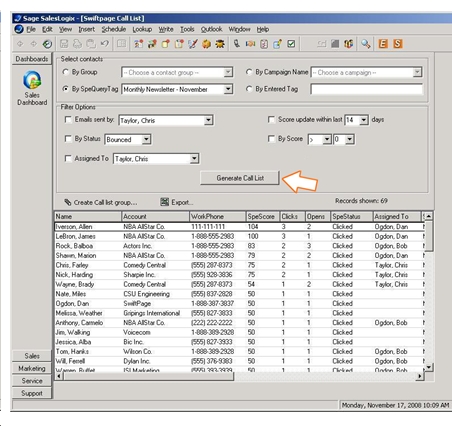Click the save disk toolbar icon
The image size is (452, 426).
64,44
